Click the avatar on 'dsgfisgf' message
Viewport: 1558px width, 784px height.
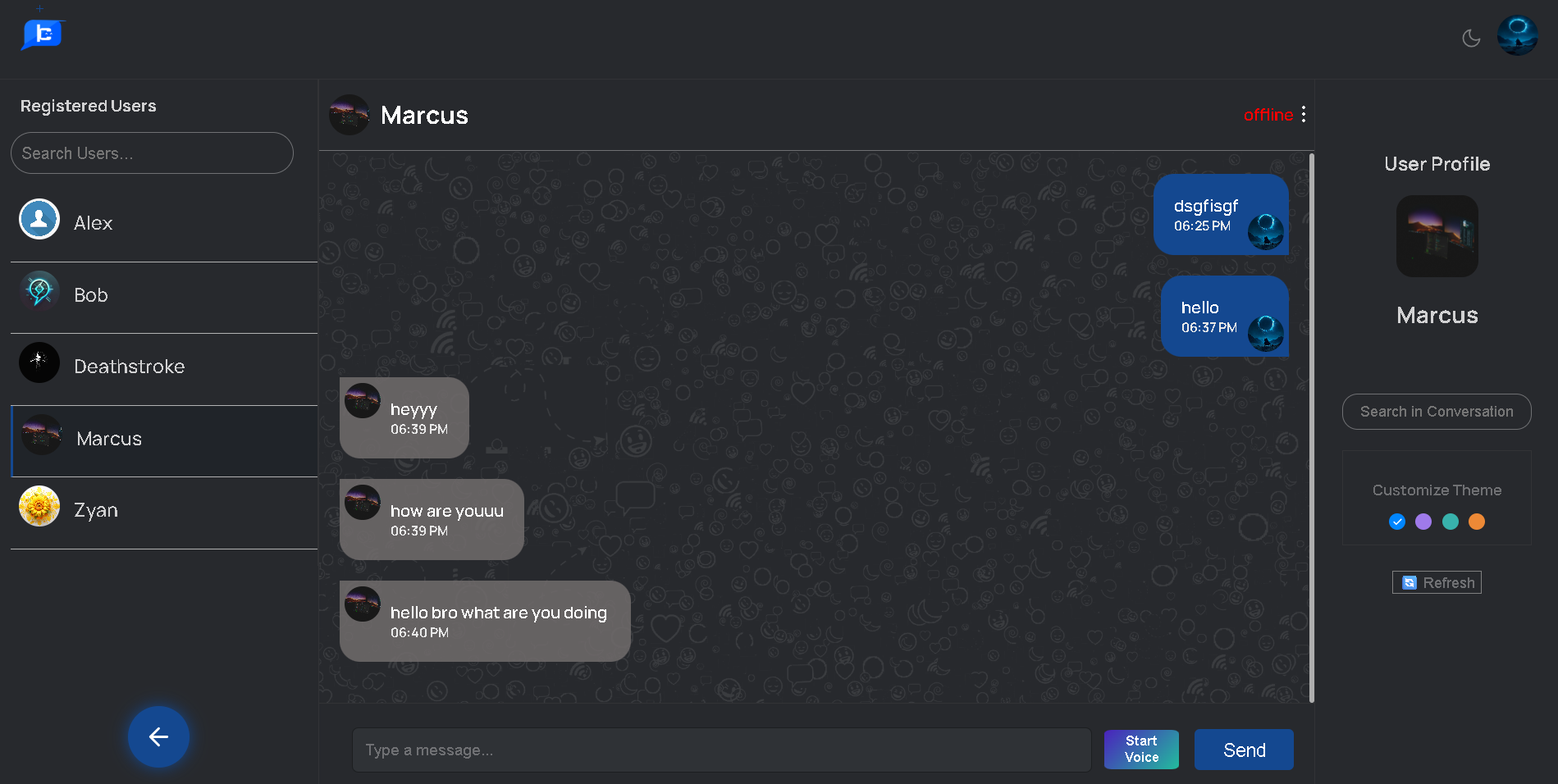[x=1266, y=232]
